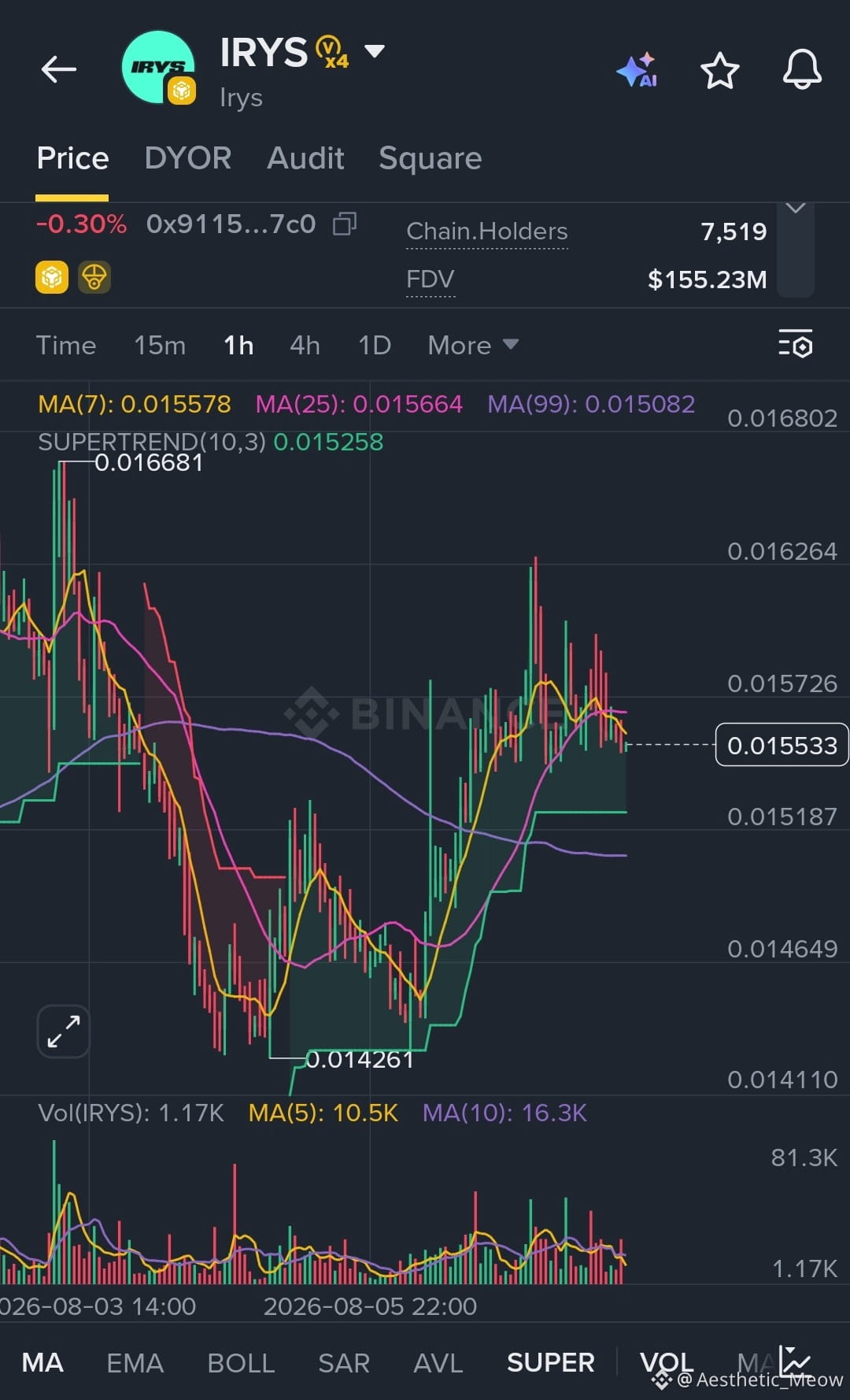Tap the IRYS token logo
Viewport: 850px width, 1400px height.
158,68
